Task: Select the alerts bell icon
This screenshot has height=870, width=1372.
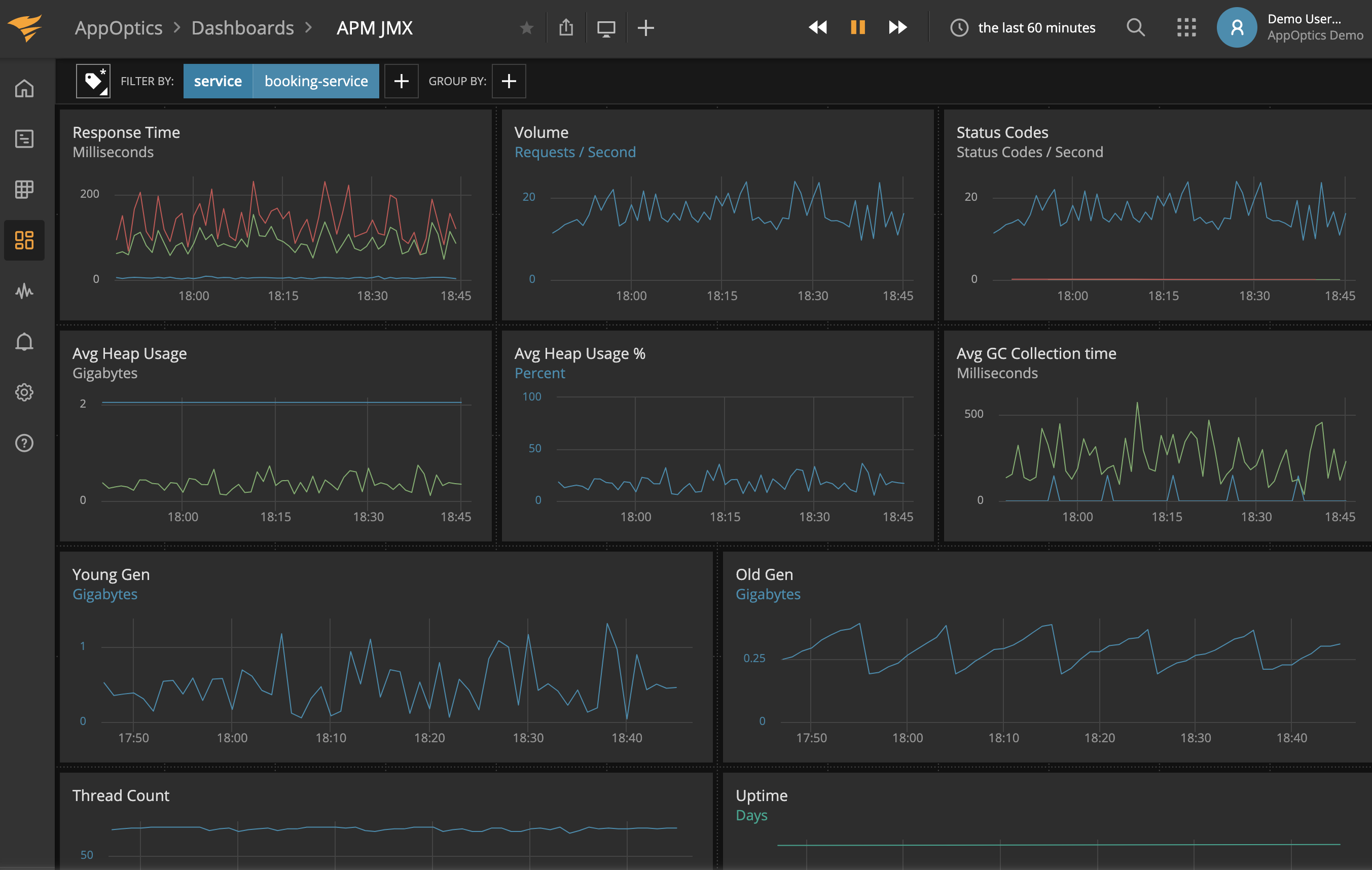Action: [x=24, y=340]
